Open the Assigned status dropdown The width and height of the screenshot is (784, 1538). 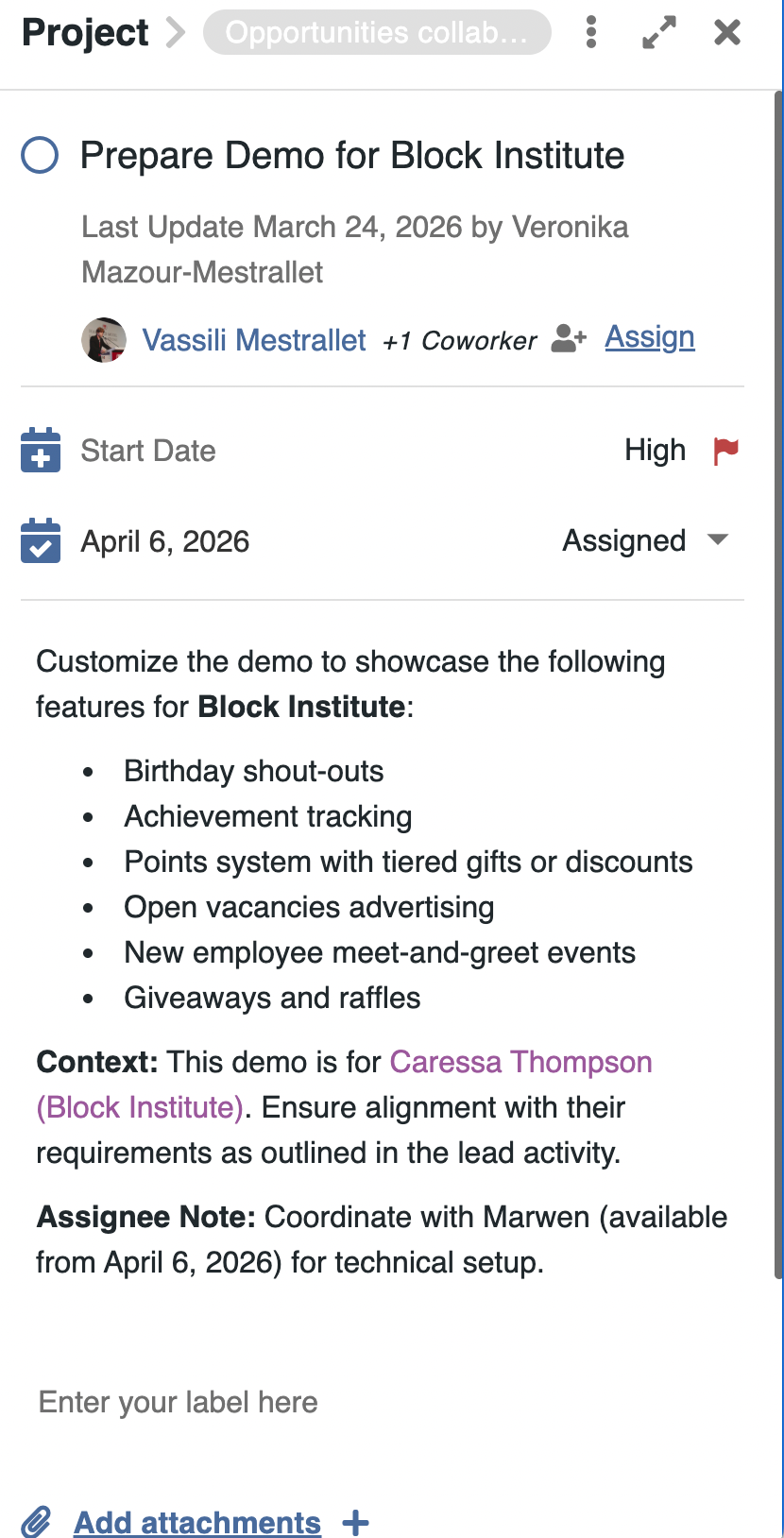coord(645,540)
